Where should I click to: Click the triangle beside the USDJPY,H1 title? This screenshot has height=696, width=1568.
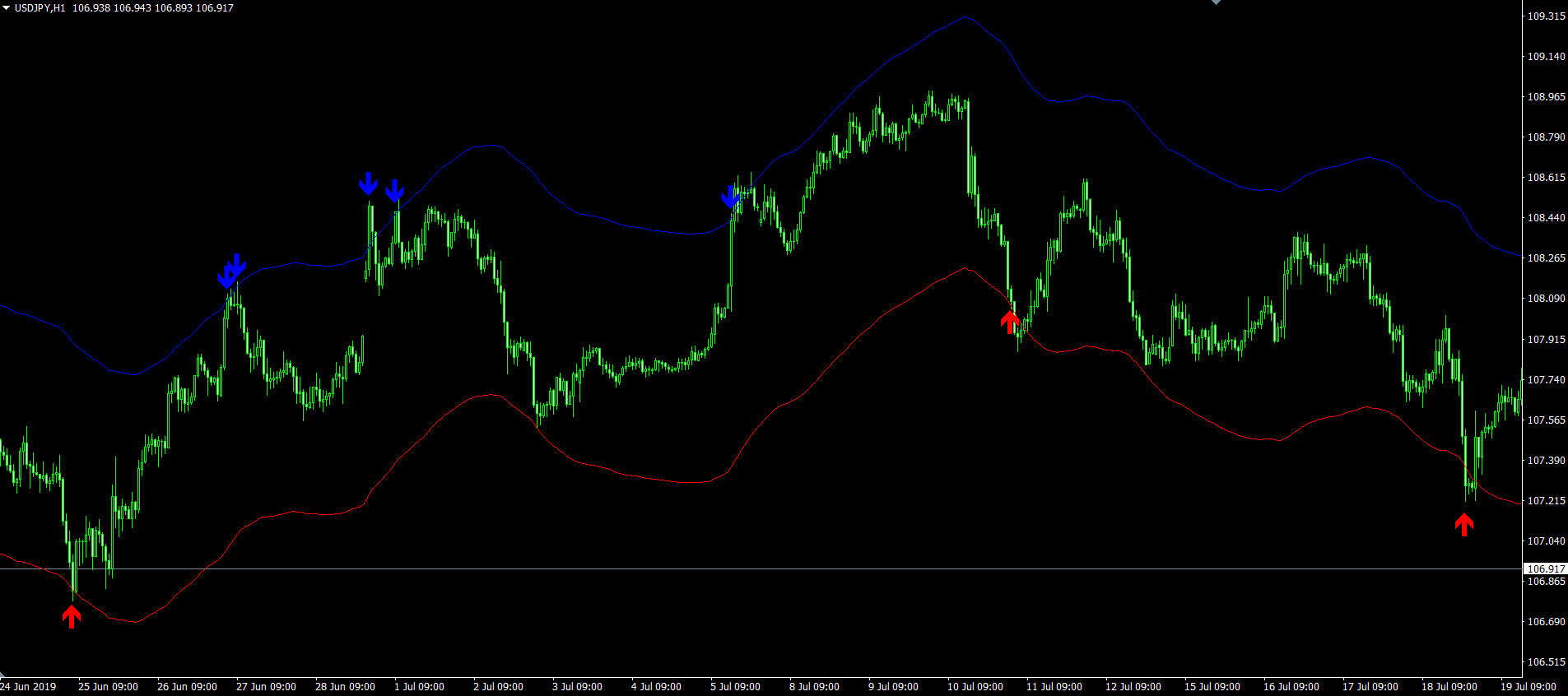(x=7, y=7)
